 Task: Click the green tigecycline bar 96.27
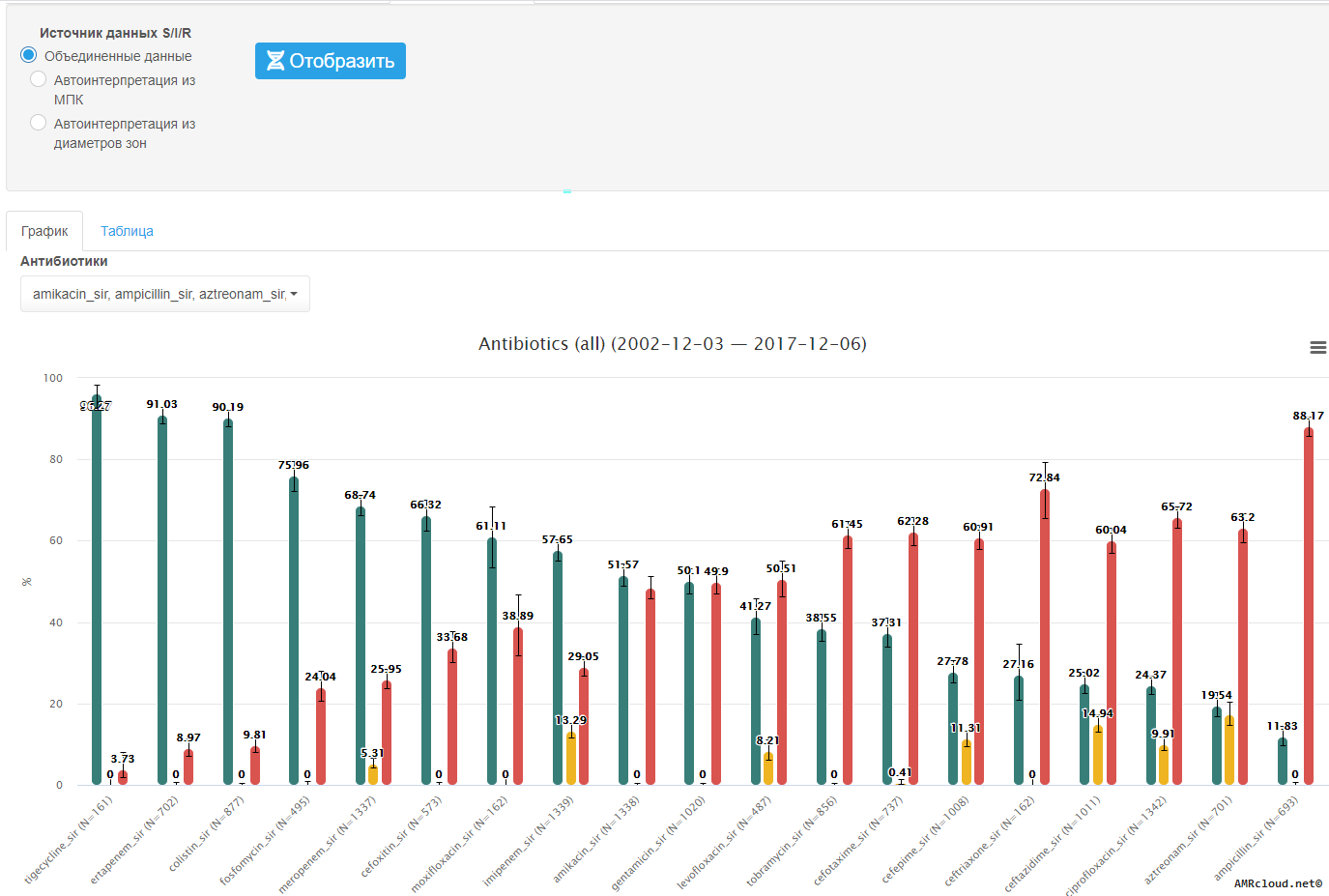point(97,590)
